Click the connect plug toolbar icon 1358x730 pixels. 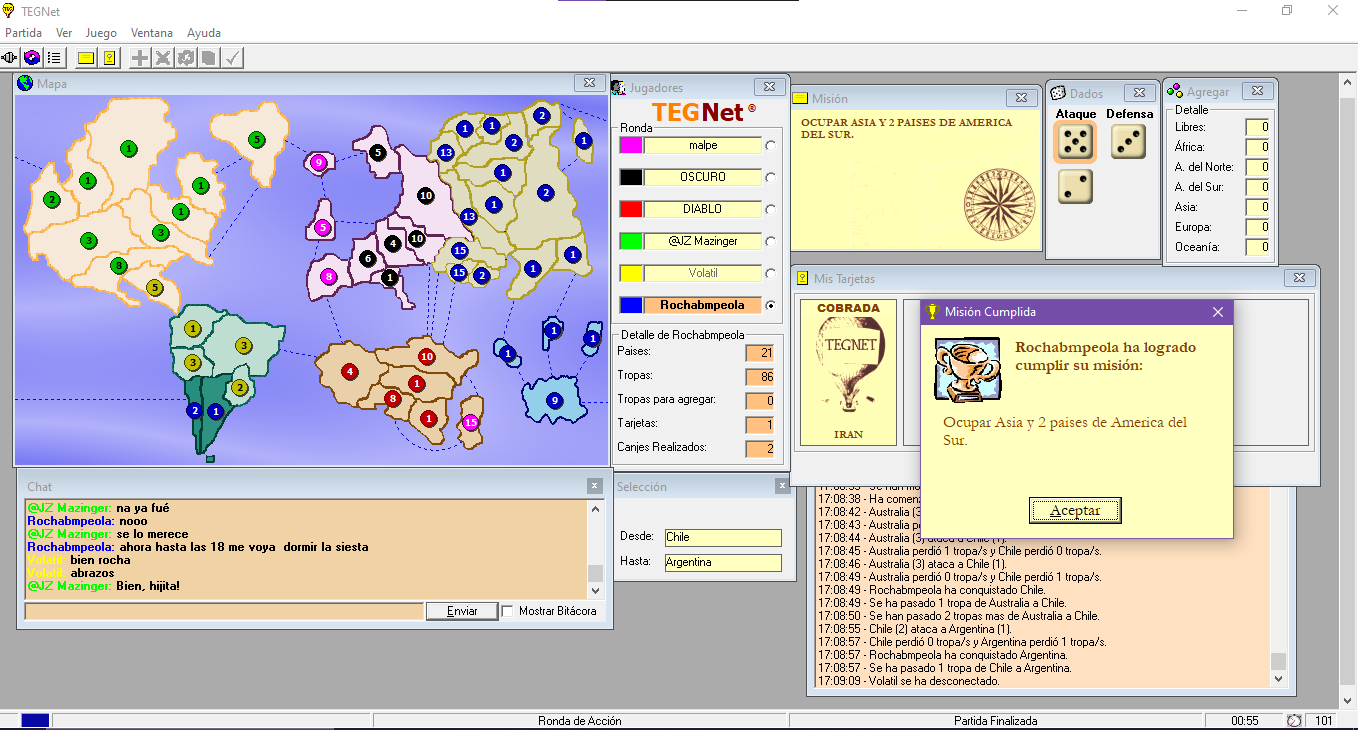point(11,58)
